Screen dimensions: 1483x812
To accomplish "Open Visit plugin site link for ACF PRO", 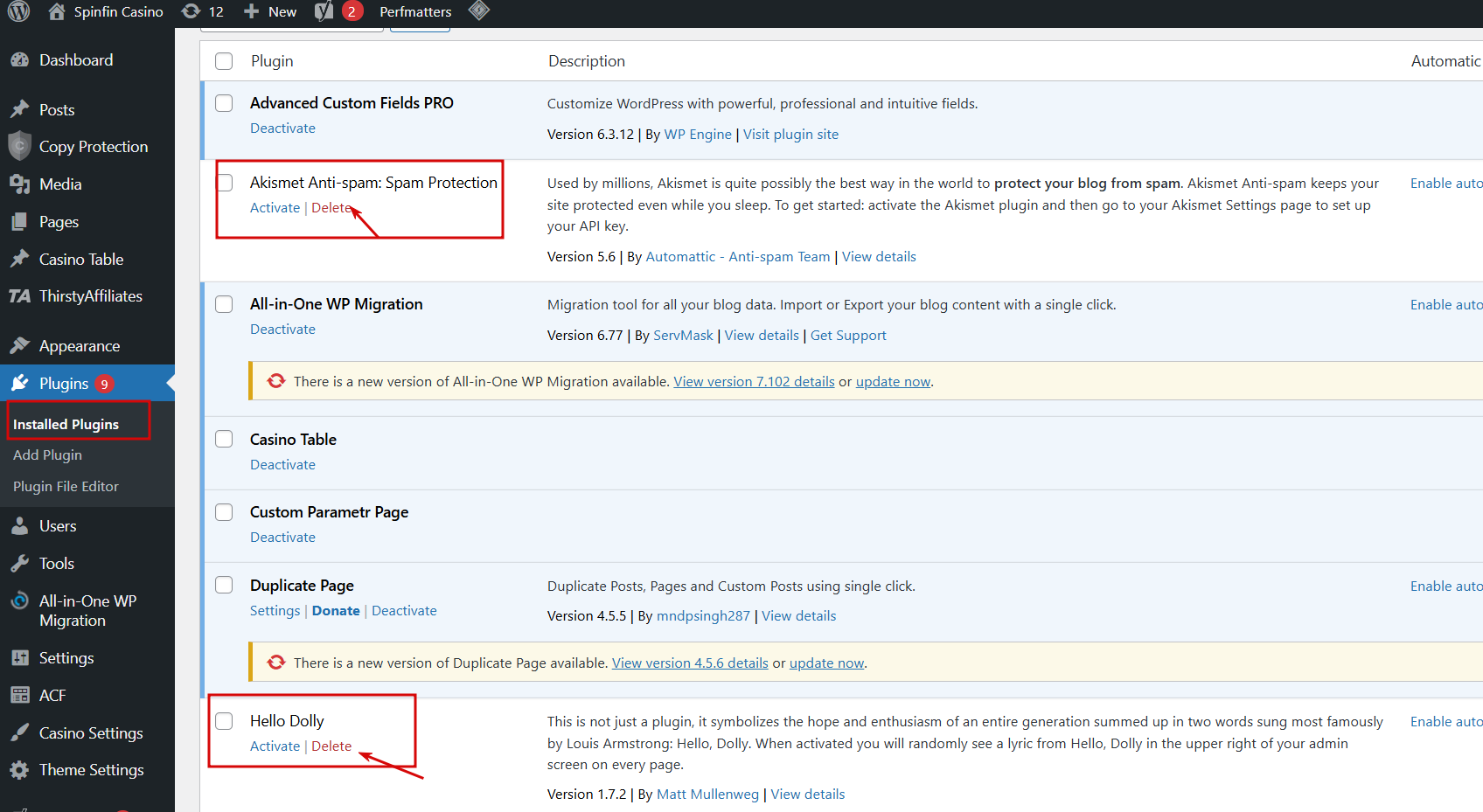I will (790, 134).
